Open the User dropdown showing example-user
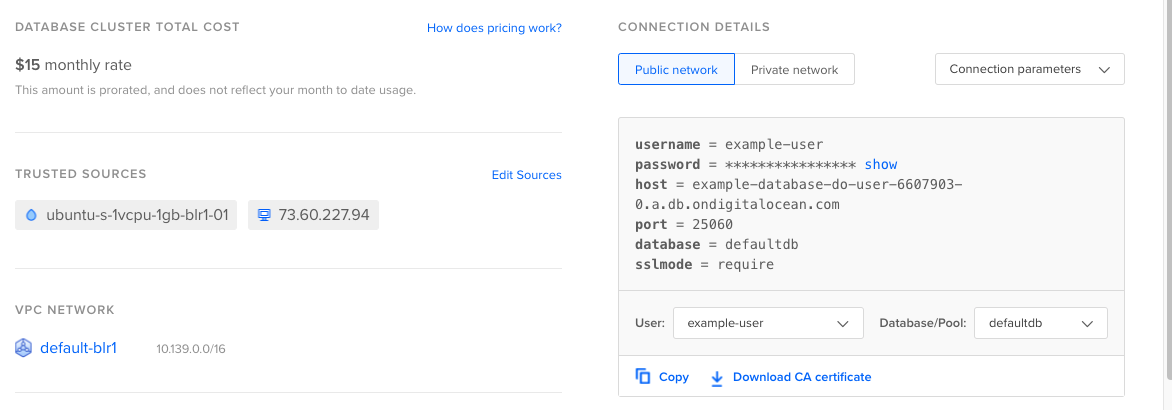The image size is (1172, 410). click(768, 323)
